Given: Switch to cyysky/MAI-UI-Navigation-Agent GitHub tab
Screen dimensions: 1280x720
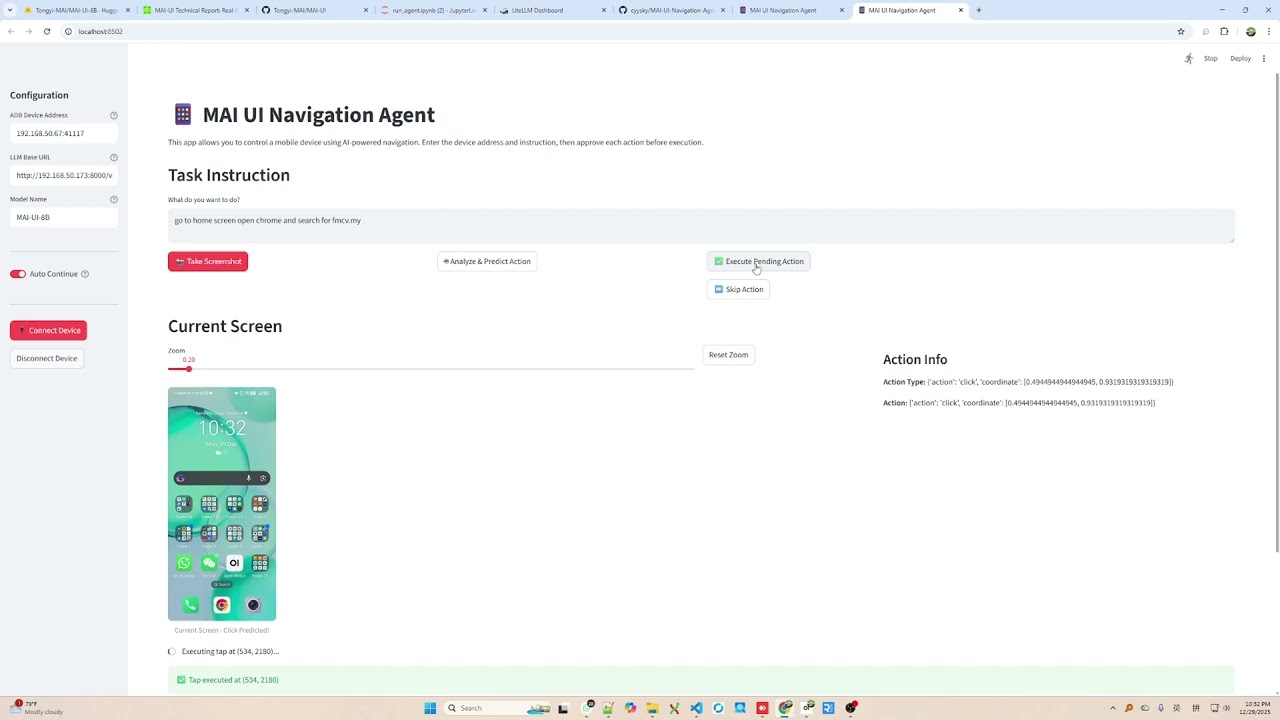Looking at the screenshot, I should pyautogui.click(x=671, y=10).
